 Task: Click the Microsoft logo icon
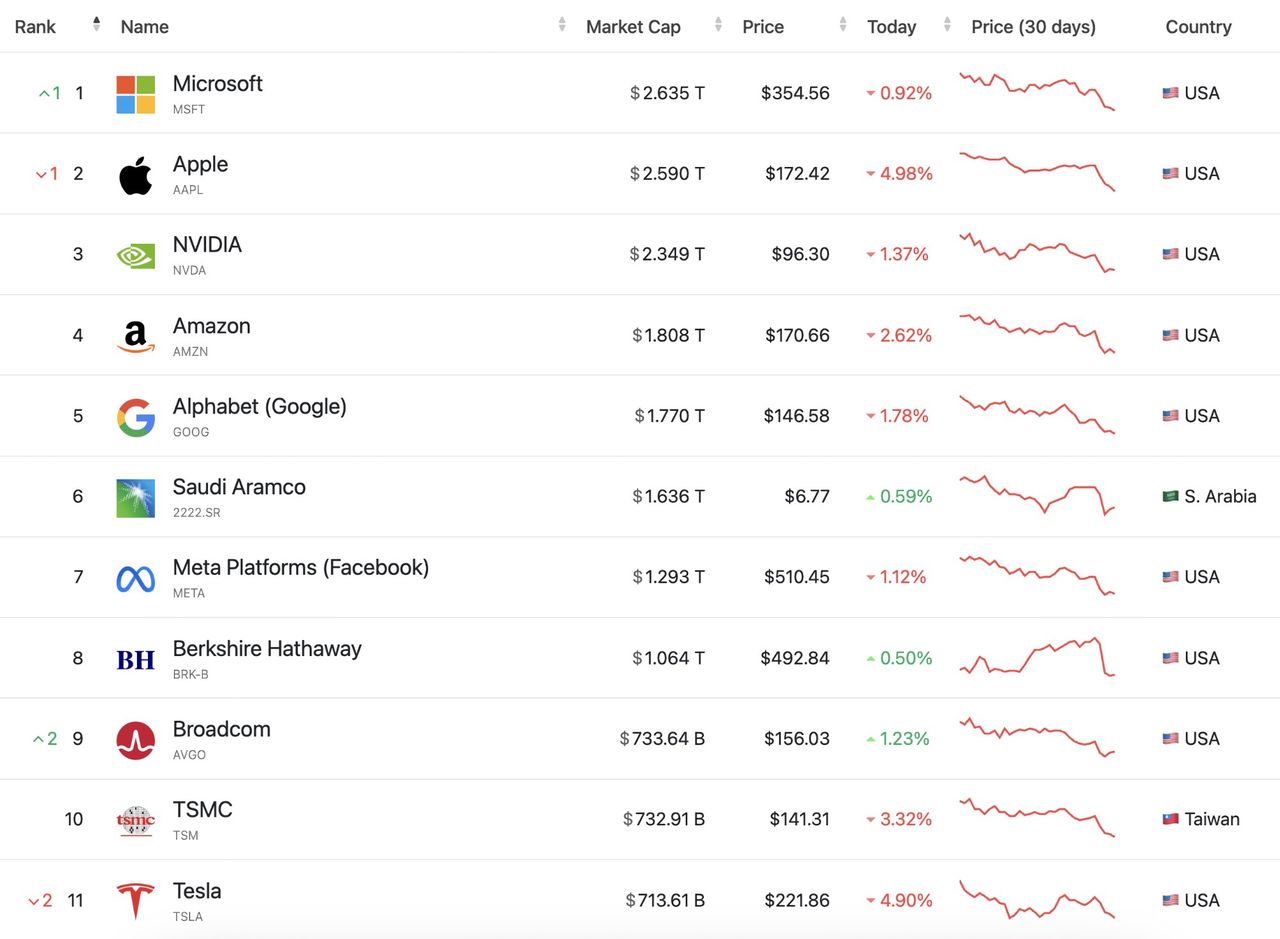[135, 94]
